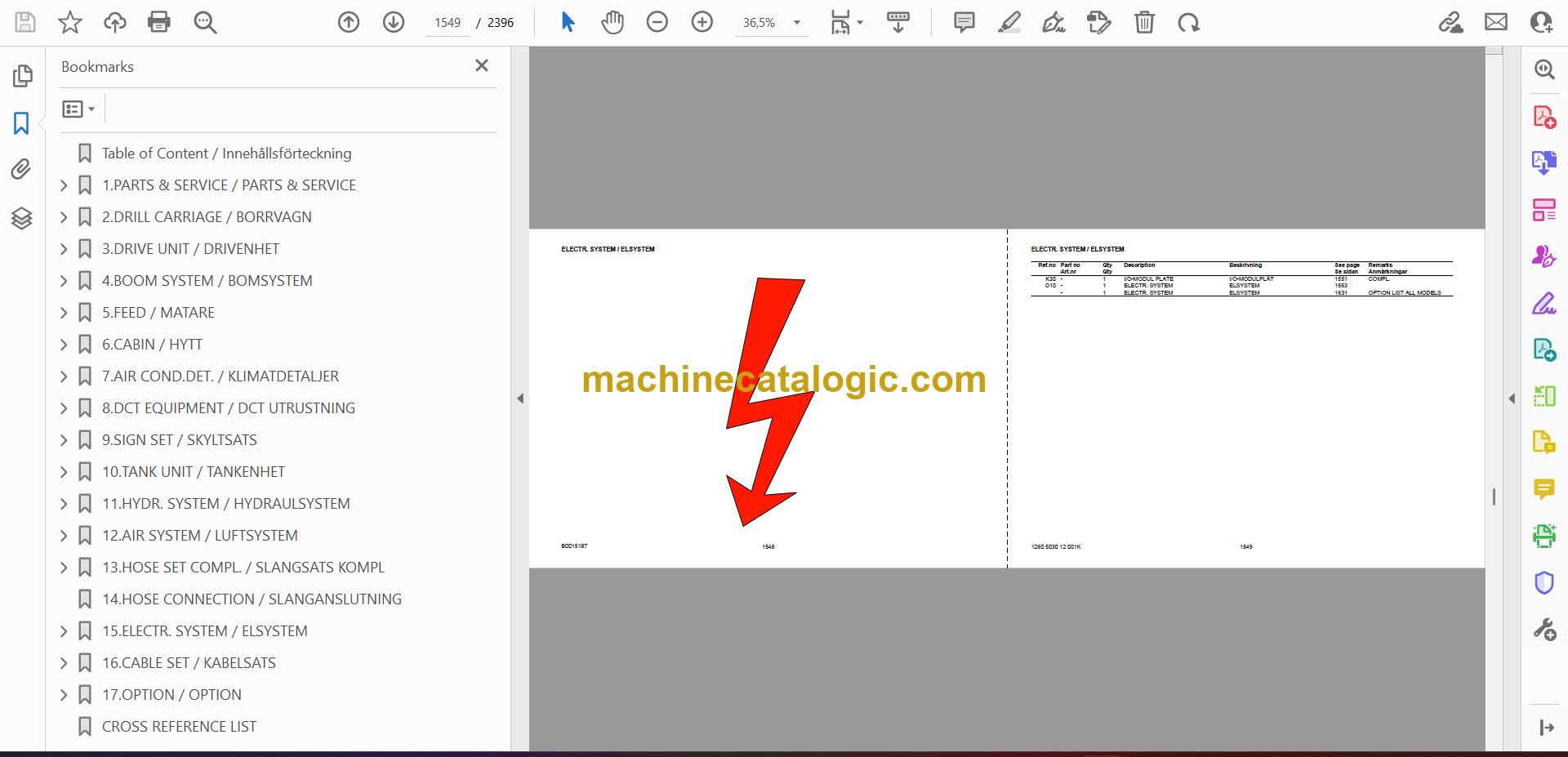Activate the hand pan tool

click(x=612, y=22)
